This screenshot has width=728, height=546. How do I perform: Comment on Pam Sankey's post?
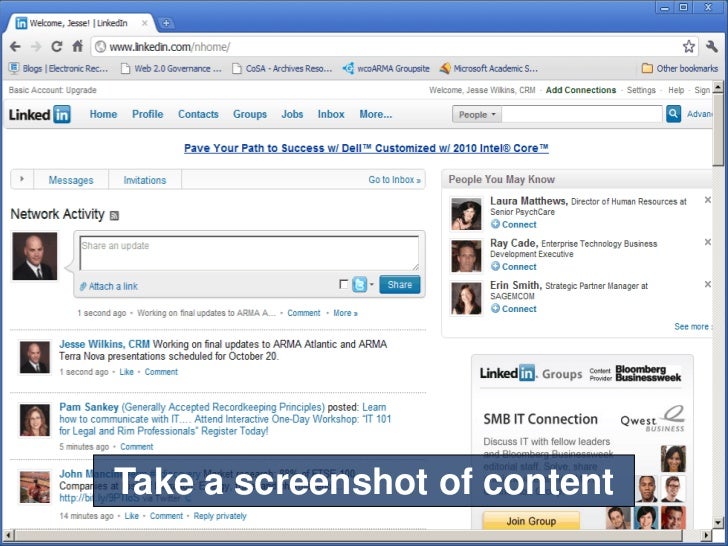tap(136, 447)
